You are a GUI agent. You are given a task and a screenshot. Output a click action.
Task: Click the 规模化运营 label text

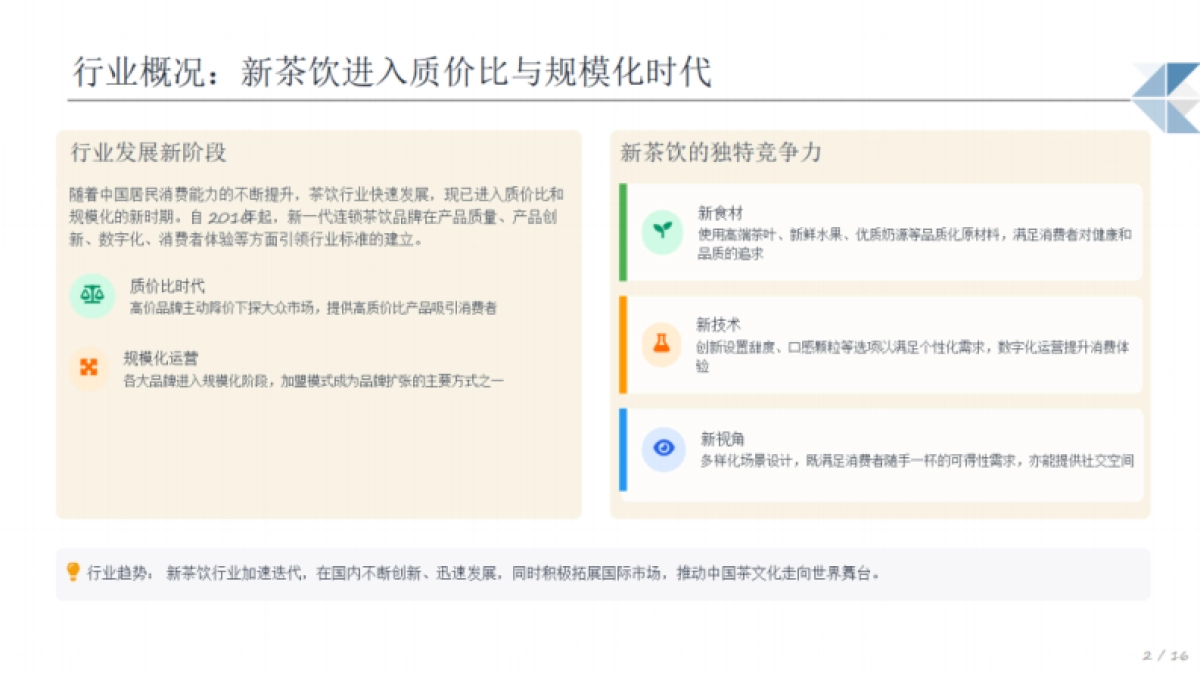[x=160, y=357]
